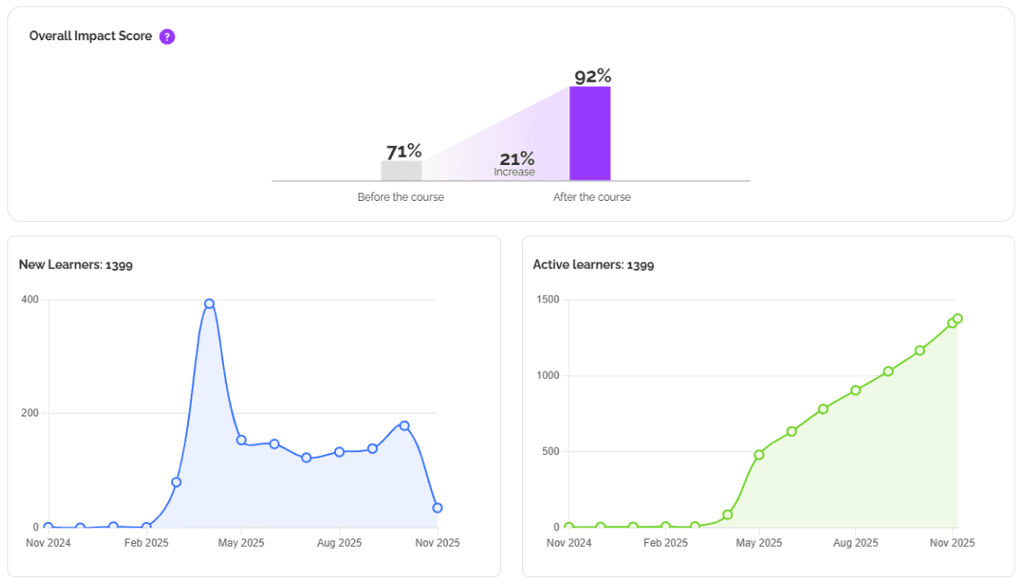Click the peak data point on New Learners chart
This screenshot has width=1024, height=587.
pos(209,304)
